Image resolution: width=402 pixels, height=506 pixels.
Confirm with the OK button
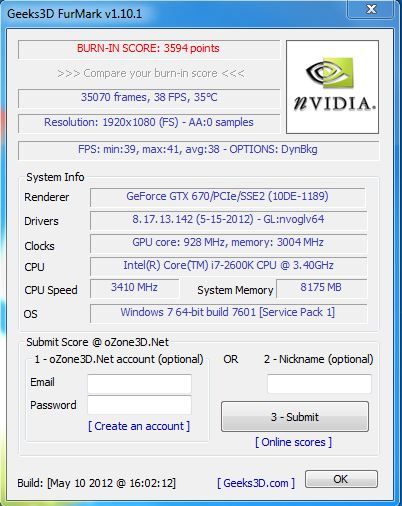click(x=341, y=479)
